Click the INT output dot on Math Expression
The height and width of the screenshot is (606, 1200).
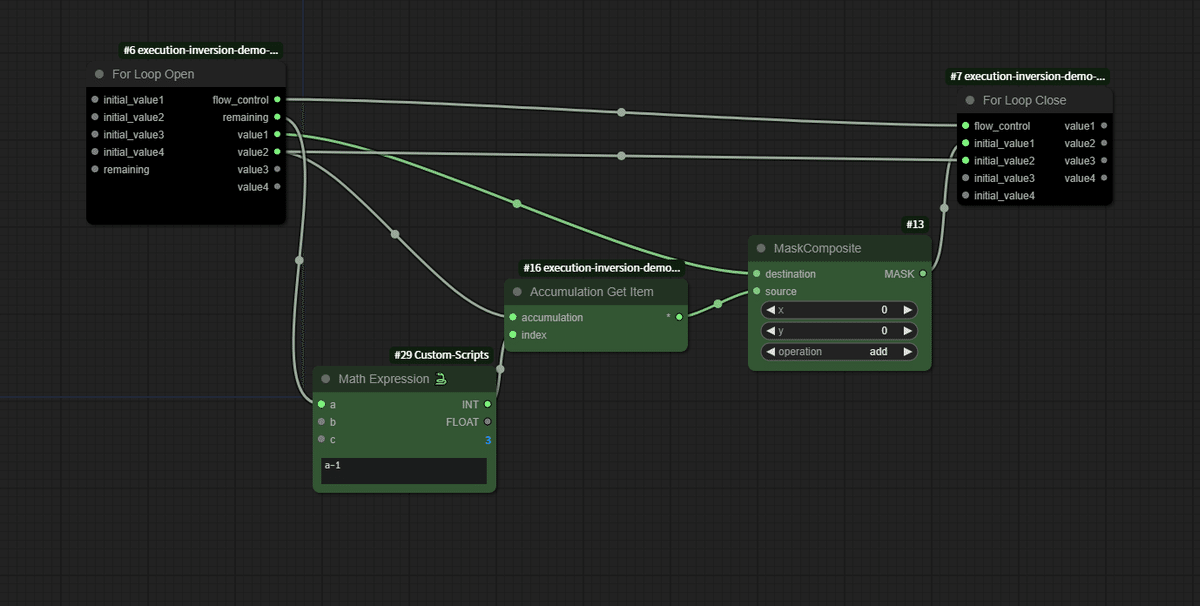click(486, 404)
